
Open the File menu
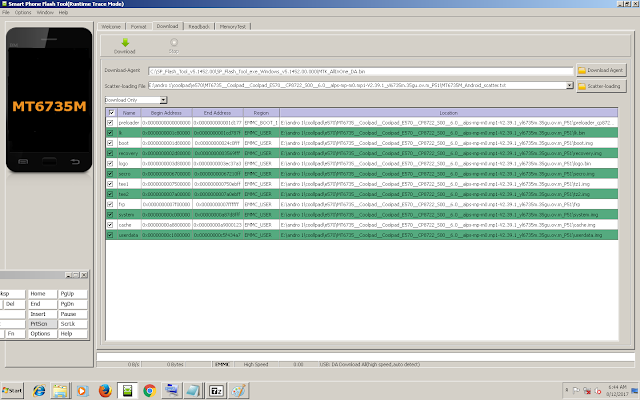pos(6,13)
